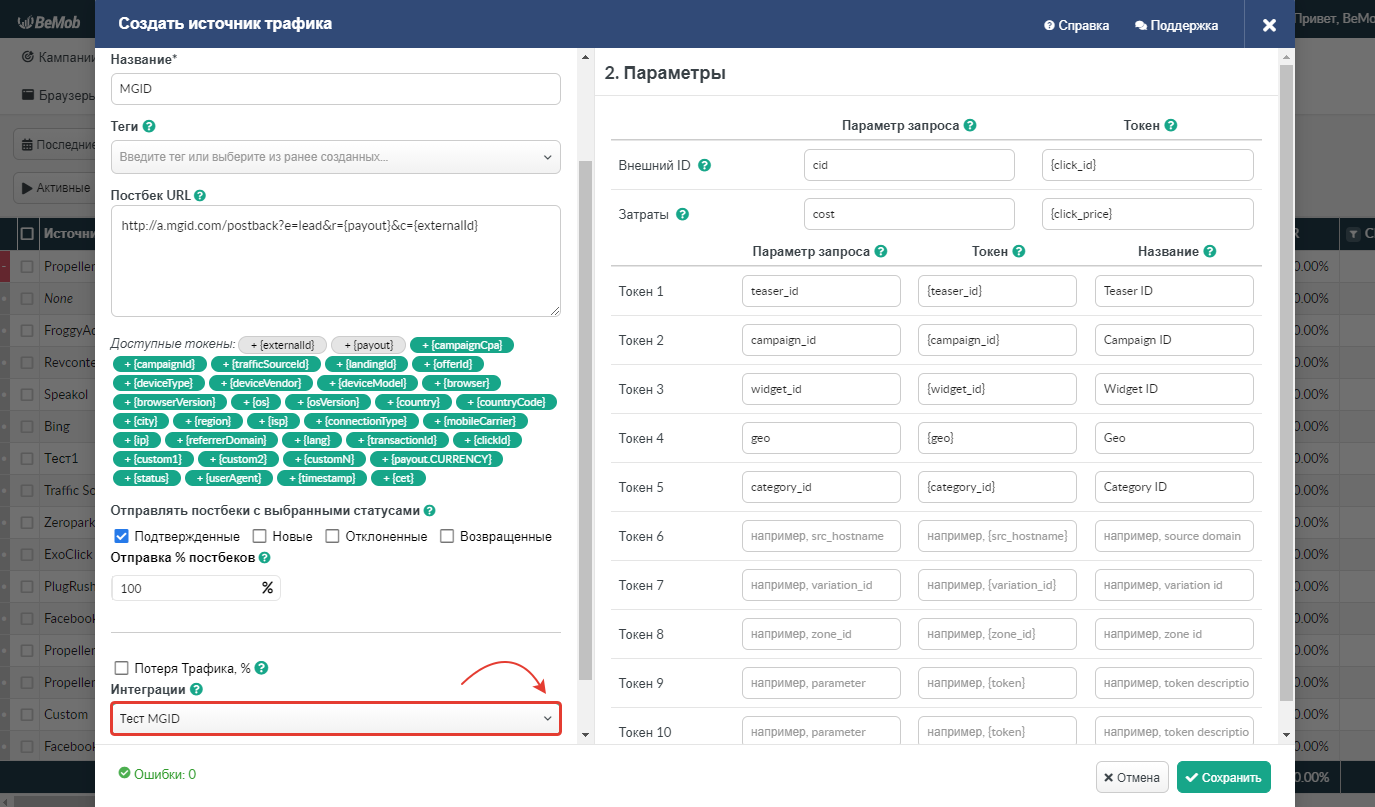This screenshot has width=1375, height=807.
Task: Check the Подтвержденные status checkbox
Action: coord(122,536)
